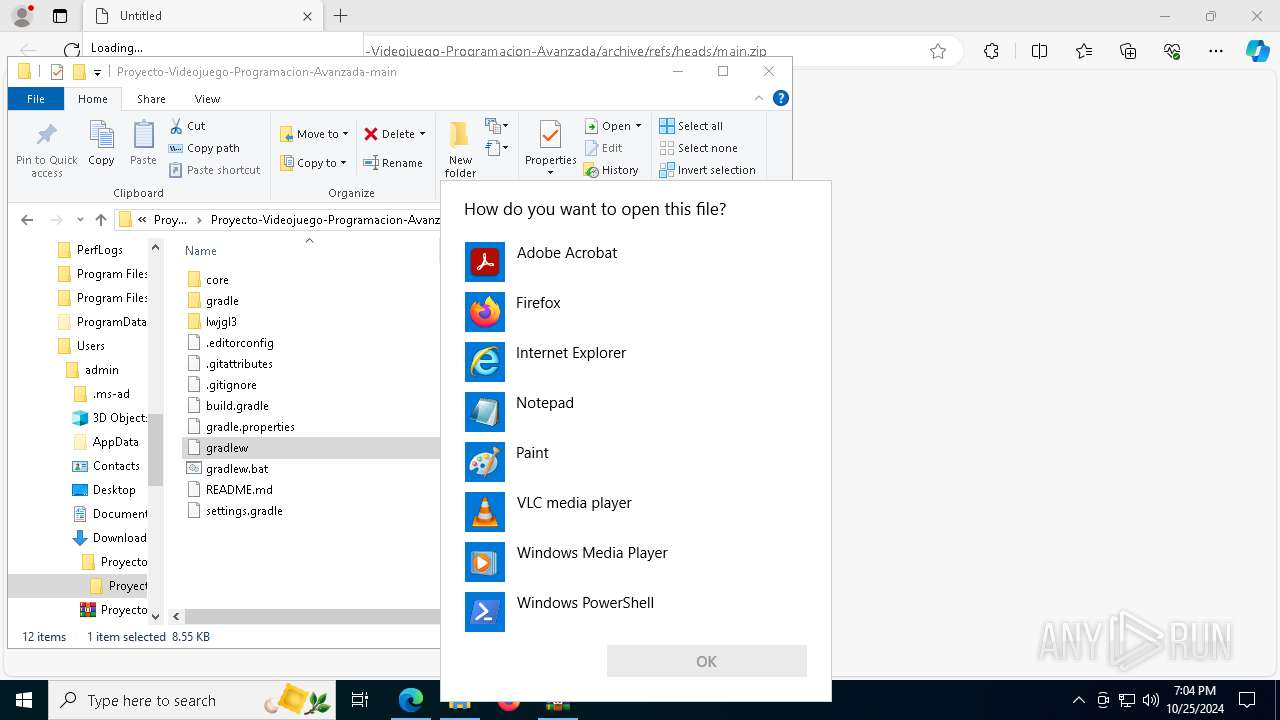Image resolution: width=1280 pixels, height=720 pixels.
Task: Select Internet Explorer app icon
Action: 485,362
